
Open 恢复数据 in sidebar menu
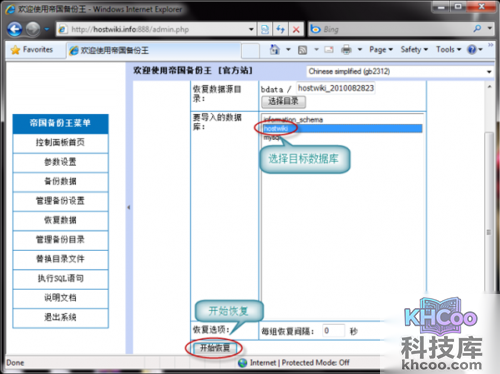60,220
